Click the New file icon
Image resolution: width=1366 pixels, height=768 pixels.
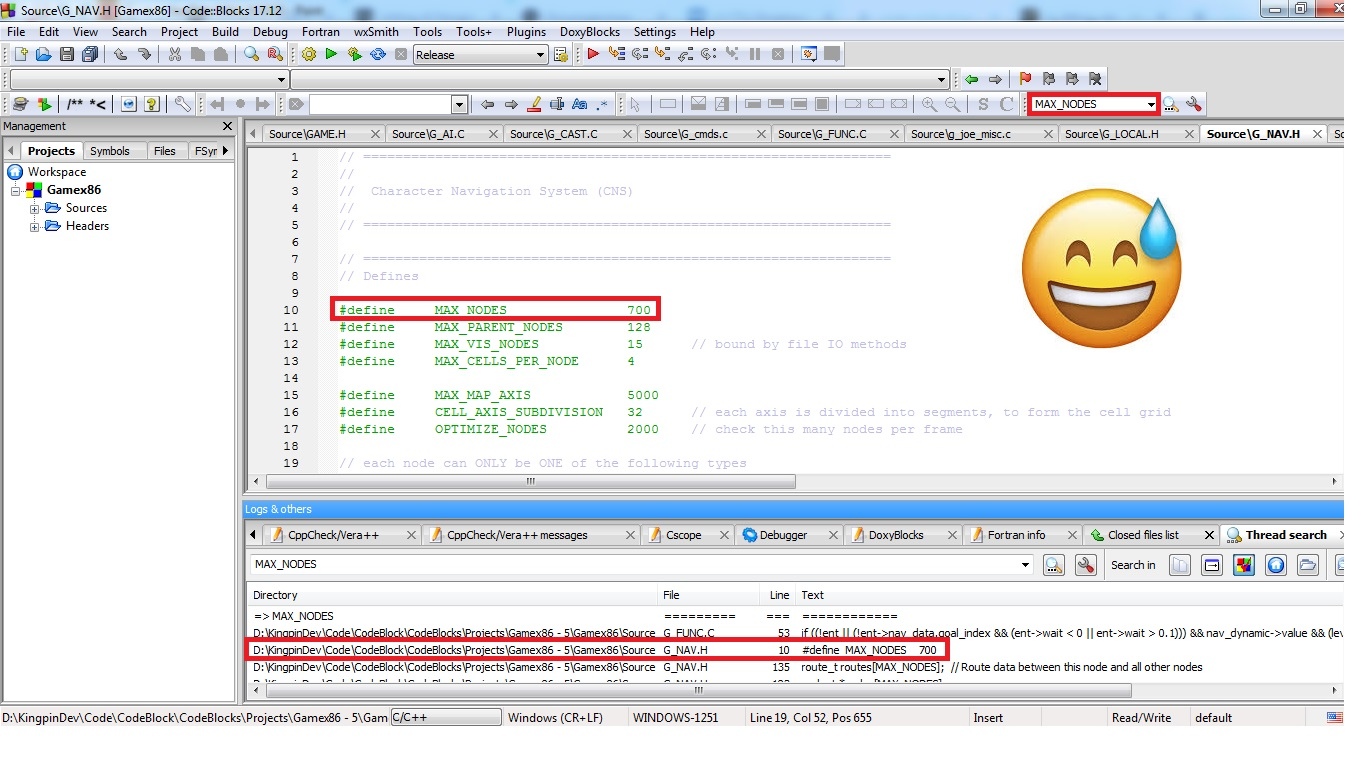click(20, 54)
